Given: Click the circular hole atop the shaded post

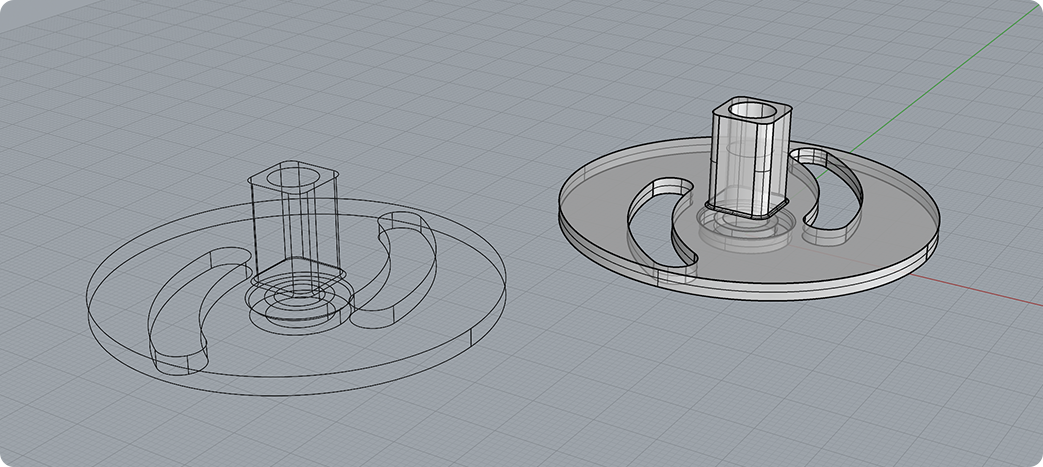Looking at the screenshot, I should [x=750, y=108].
